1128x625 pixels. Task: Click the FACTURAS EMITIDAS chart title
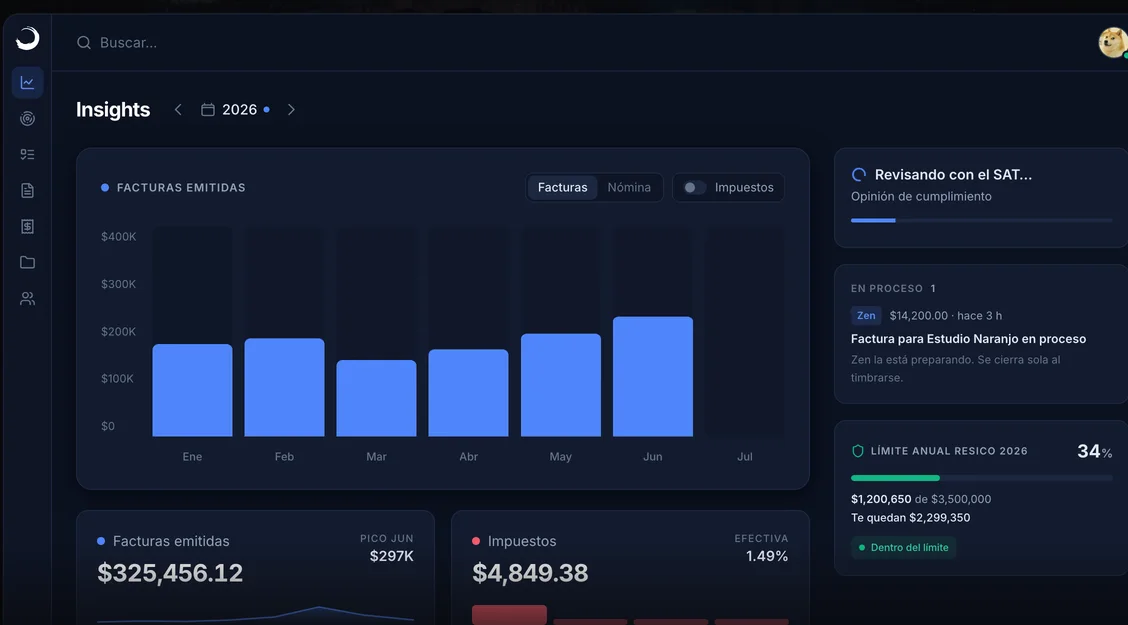(181, 188)
